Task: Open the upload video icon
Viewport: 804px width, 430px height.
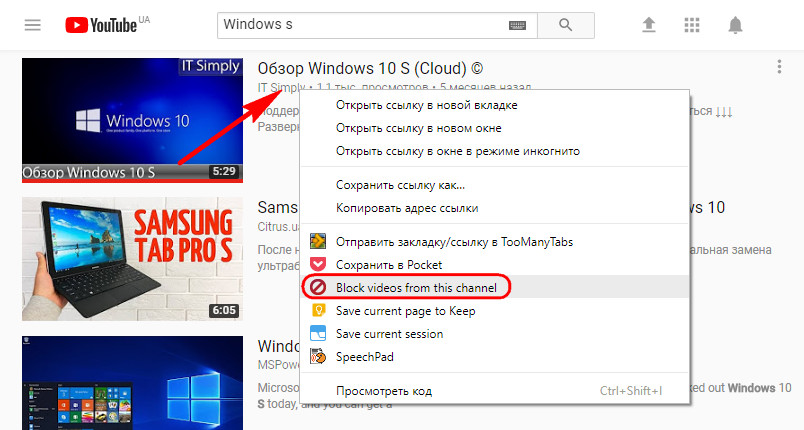Action: 649,25
